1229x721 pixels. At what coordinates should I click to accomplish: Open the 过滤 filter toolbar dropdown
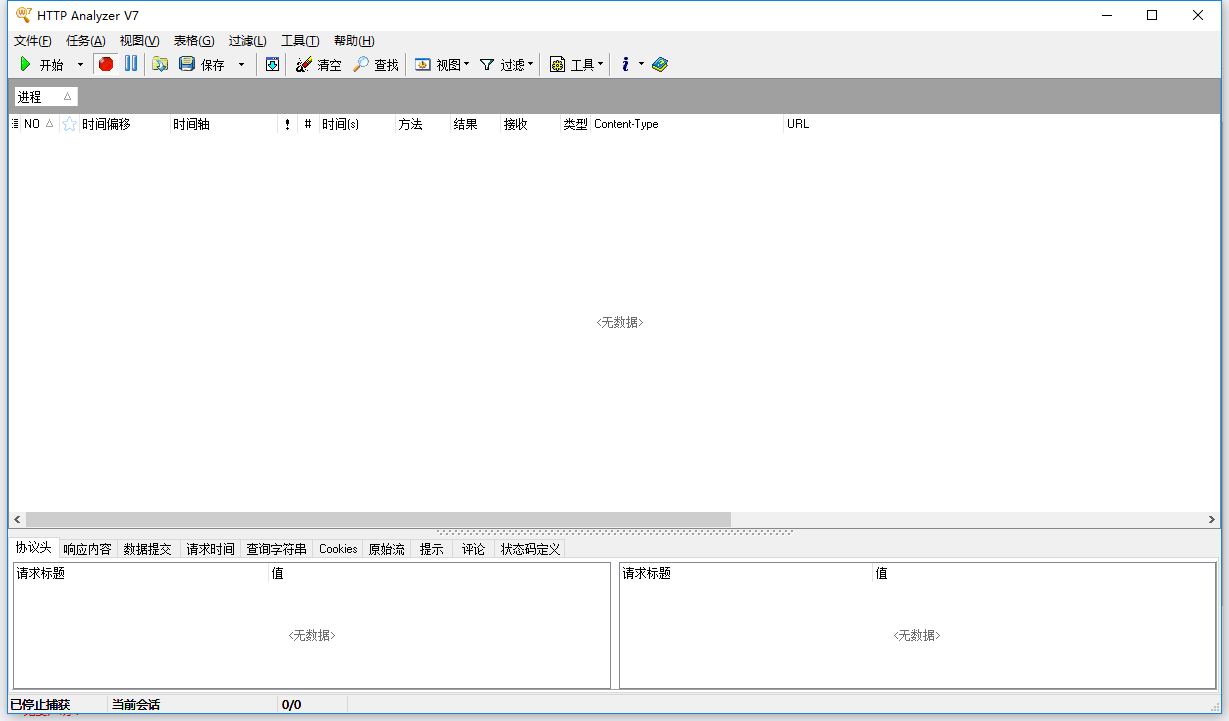tap(507, 64)
